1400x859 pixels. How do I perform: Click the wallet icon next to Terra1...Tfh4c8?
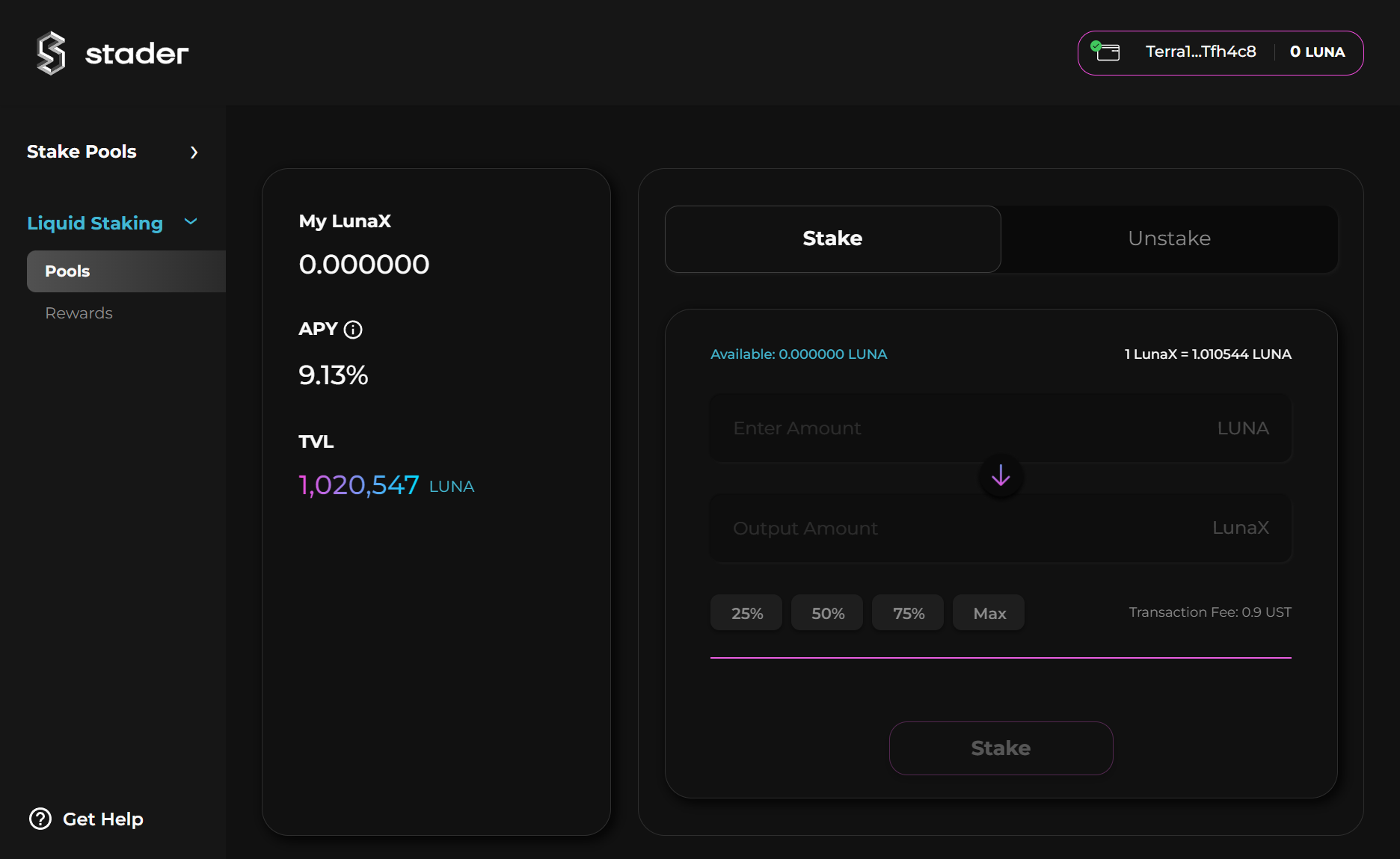click(x=1108, y=52)
